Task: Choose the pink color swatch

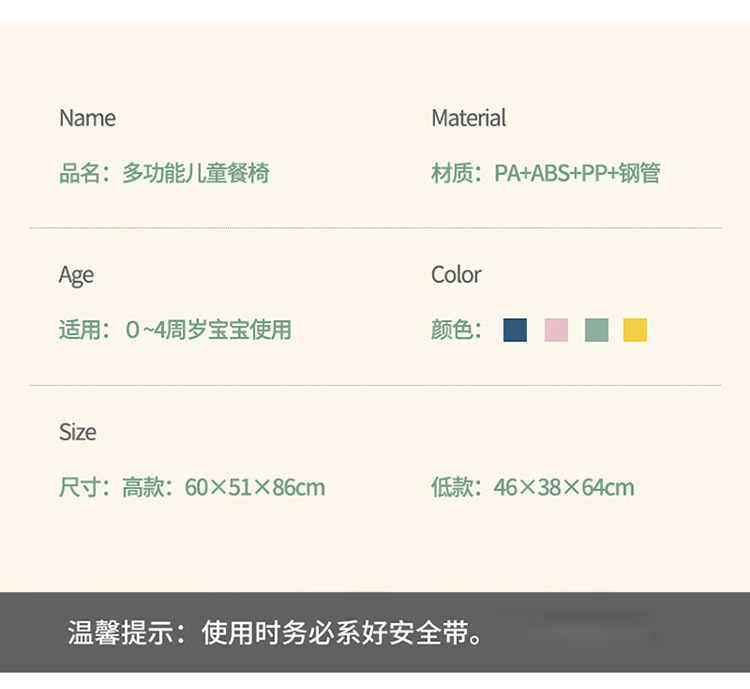Action: (556, 330)
